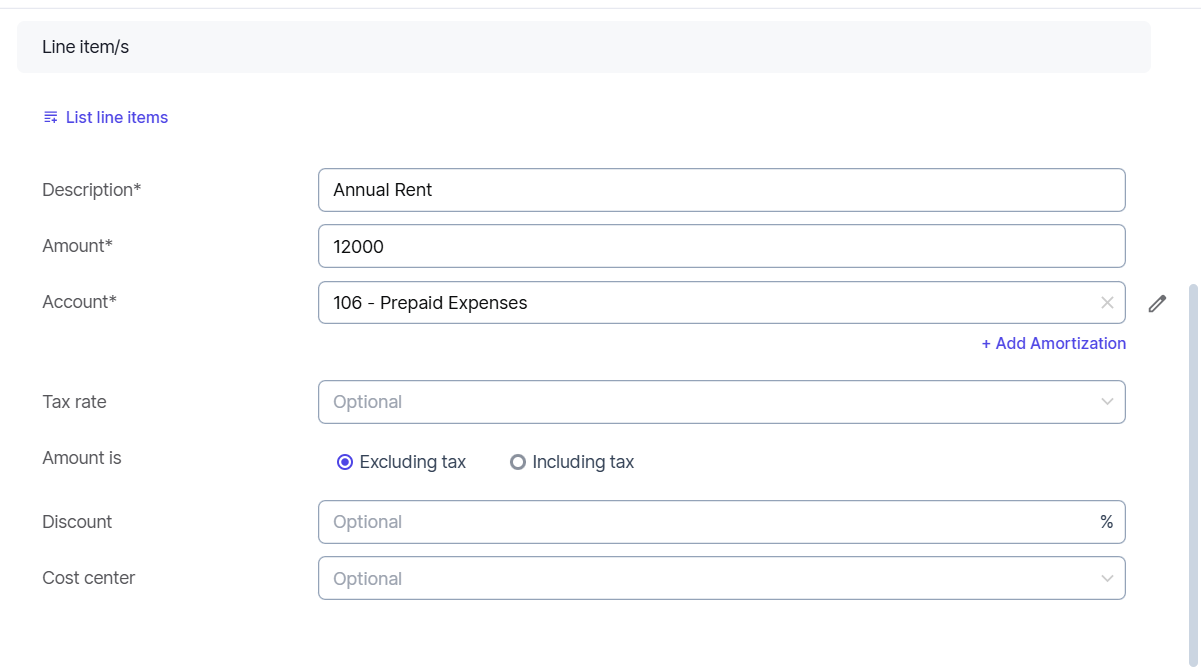Open the Account combo box showing Prepaid Expenses
Screen dimensions: 1201x668
point(700,303)
